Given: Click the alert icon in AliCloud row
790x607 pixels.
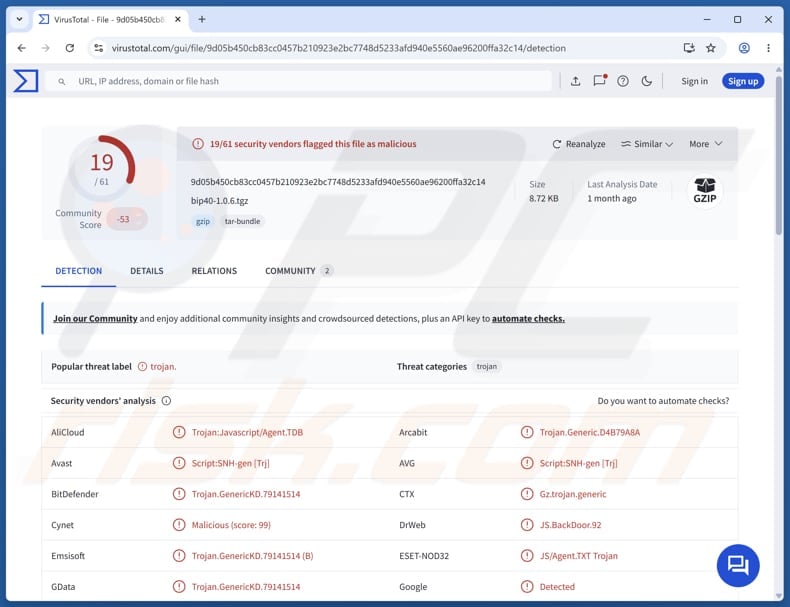Looking at the screenshot, I should [179, 432].
